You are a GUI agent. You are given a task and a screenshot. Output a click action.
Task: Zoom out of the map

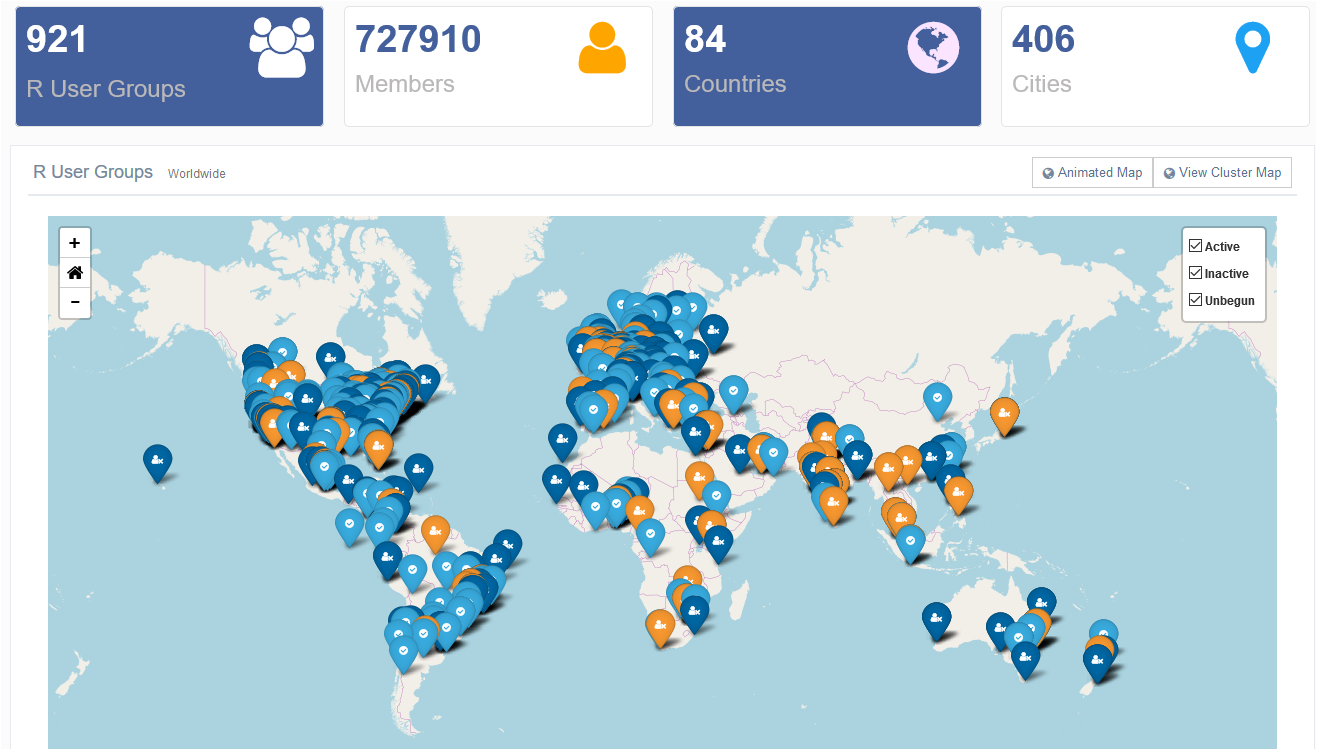coord(75,302)
